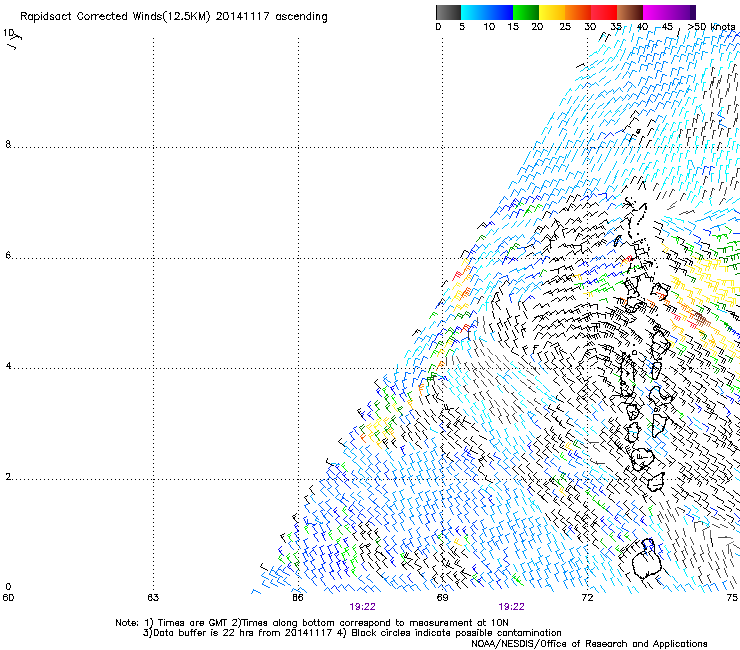
Task: Click the yellow 20-25 knots legend segment
Action: [552, 12]
